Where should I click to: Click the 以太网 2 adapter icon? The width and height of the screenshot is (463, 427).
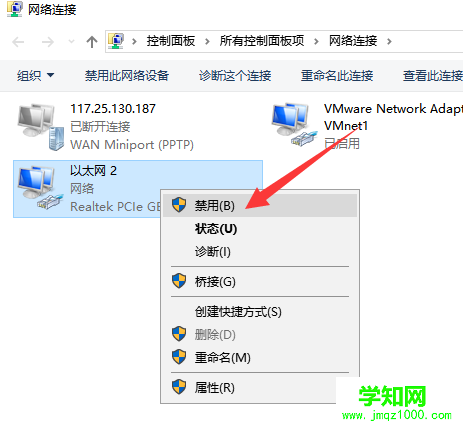click(x=40, y=188)
